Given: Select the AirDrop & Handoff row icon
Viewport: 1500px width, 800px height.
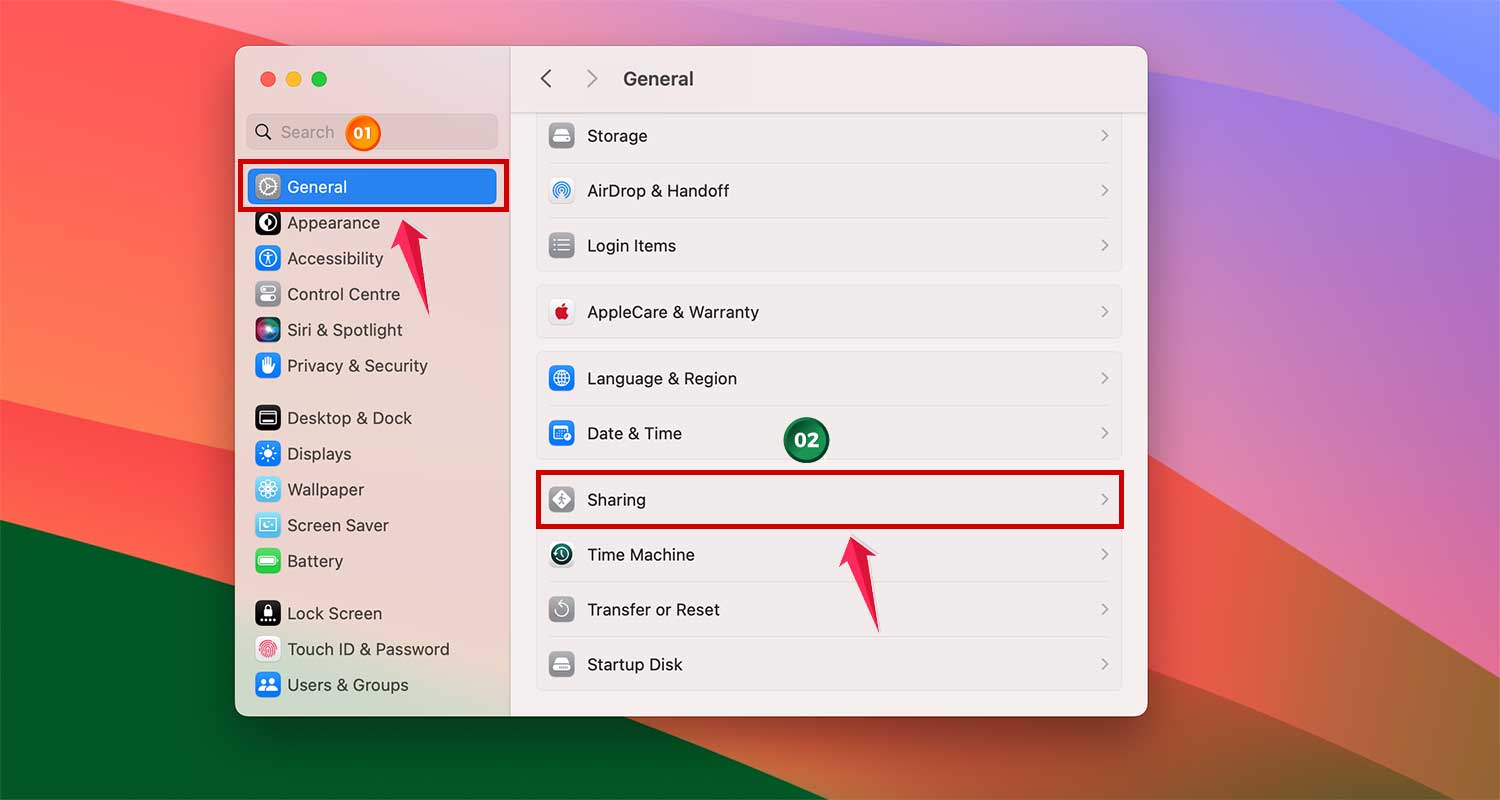Looking at the screenshot, I should (x=562, y=190).
